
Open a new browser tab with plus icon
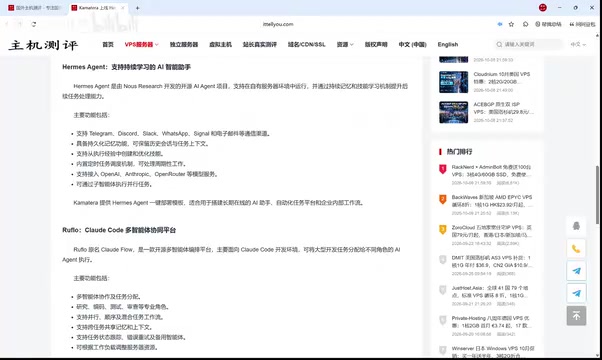tap(137, 8)
